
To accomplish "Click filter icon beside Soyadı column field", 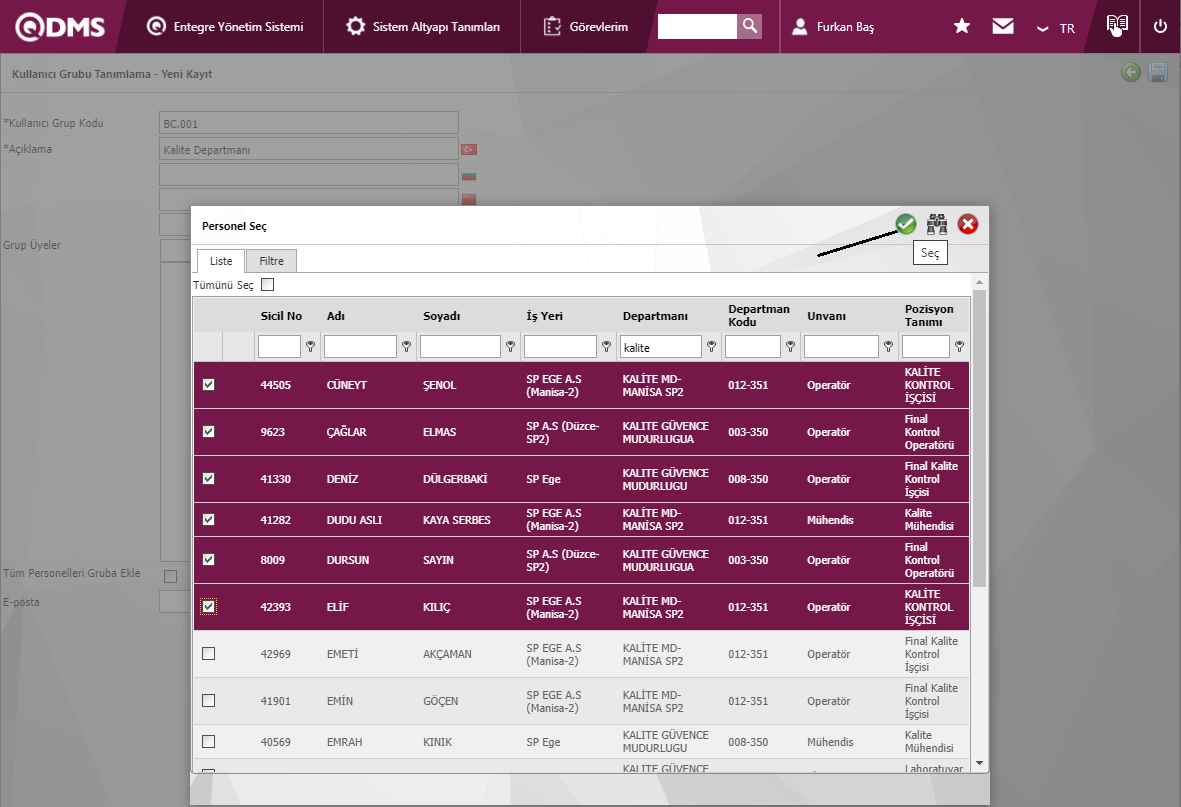I will pos(510,347).
